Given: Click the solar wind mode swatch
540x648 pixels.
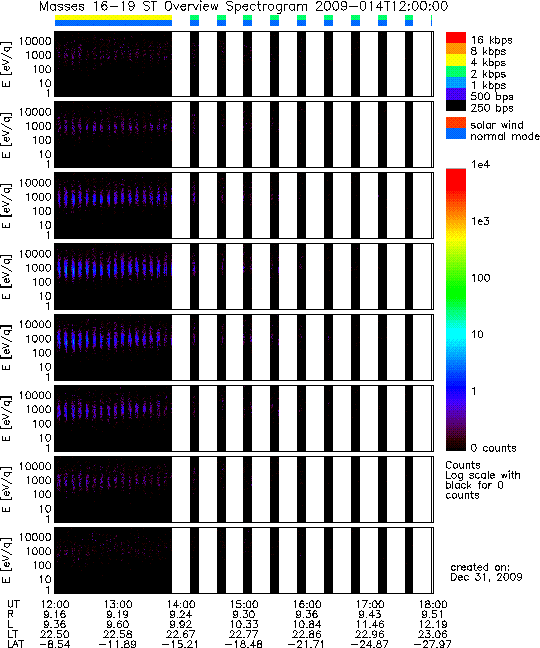Looking at the screenshot, I should coord(456,122).
